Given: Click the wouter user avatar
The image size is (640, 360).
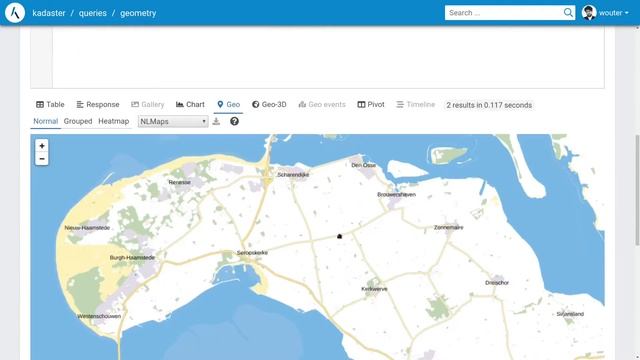Looking at the screenshot, I should tap(589, 13).
